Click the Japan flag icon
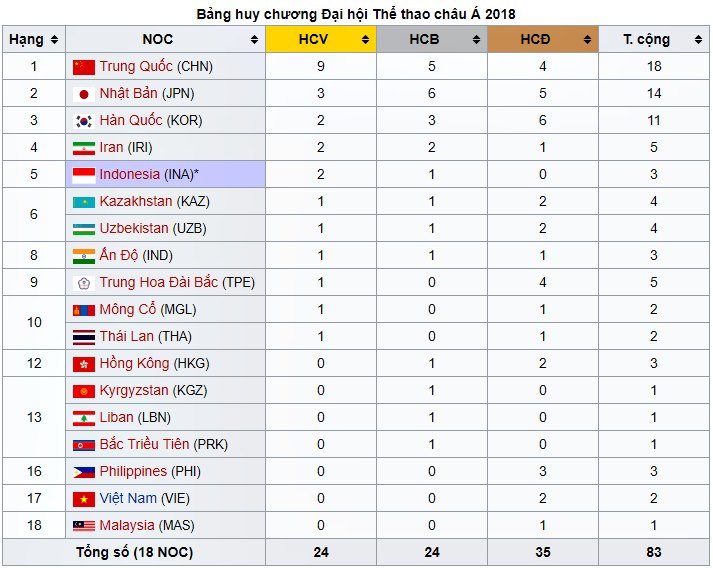Screen dimensions: 713x568 click(84, 94)
